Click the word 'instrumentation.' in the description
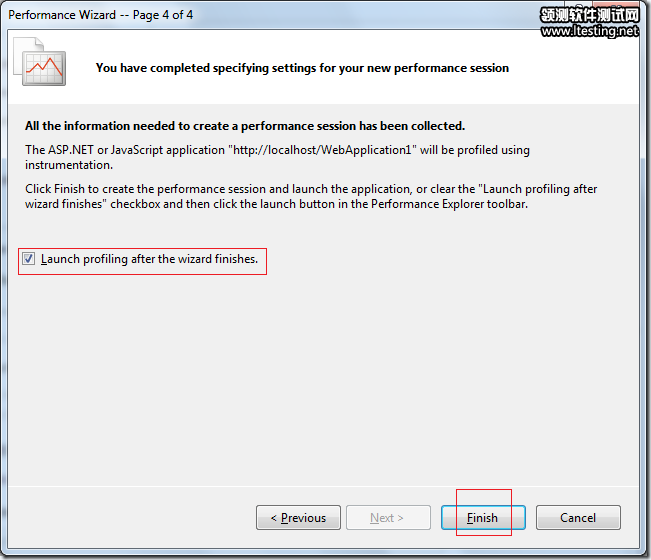The image size is (651, 560). coord(69,165)
